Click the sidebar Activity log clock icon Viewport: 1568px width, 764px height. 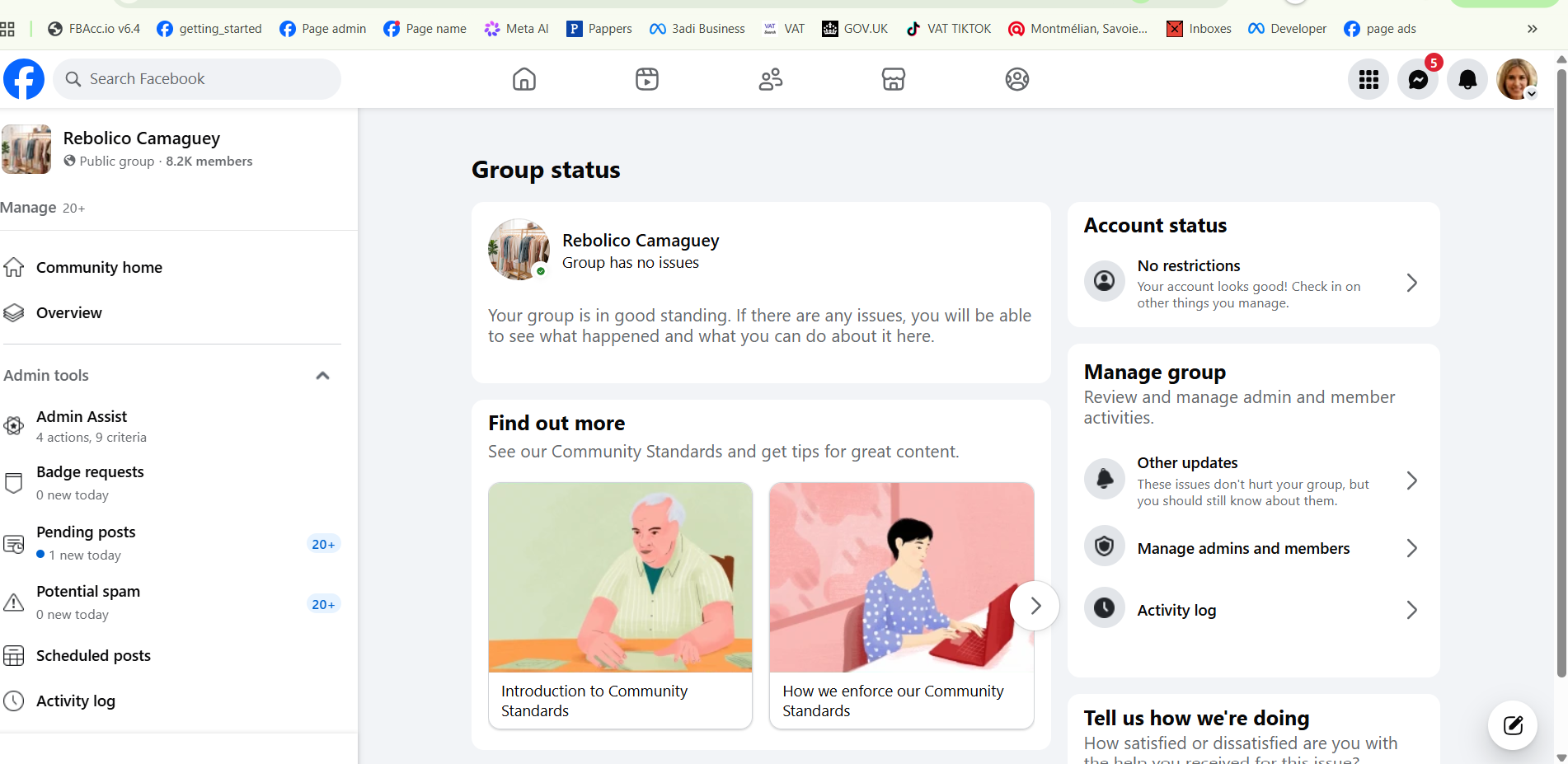point(14,701)
